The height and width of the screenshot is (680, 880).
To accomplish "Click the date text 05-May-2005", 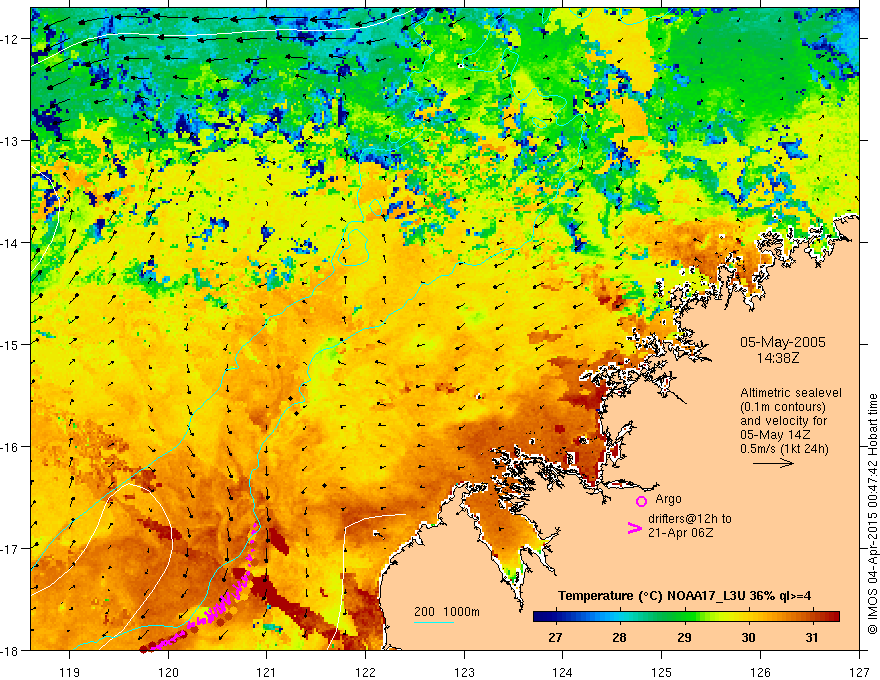I will tap(782, 342).
